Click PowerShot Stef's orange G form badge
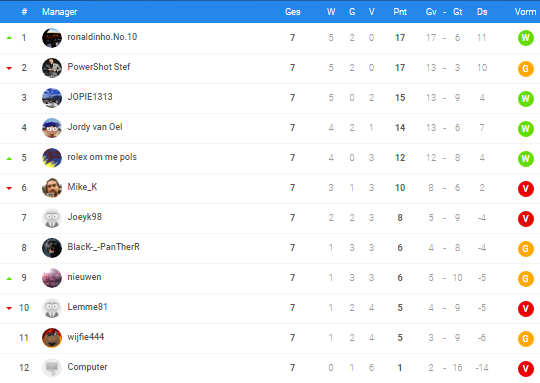 (526, 69)
